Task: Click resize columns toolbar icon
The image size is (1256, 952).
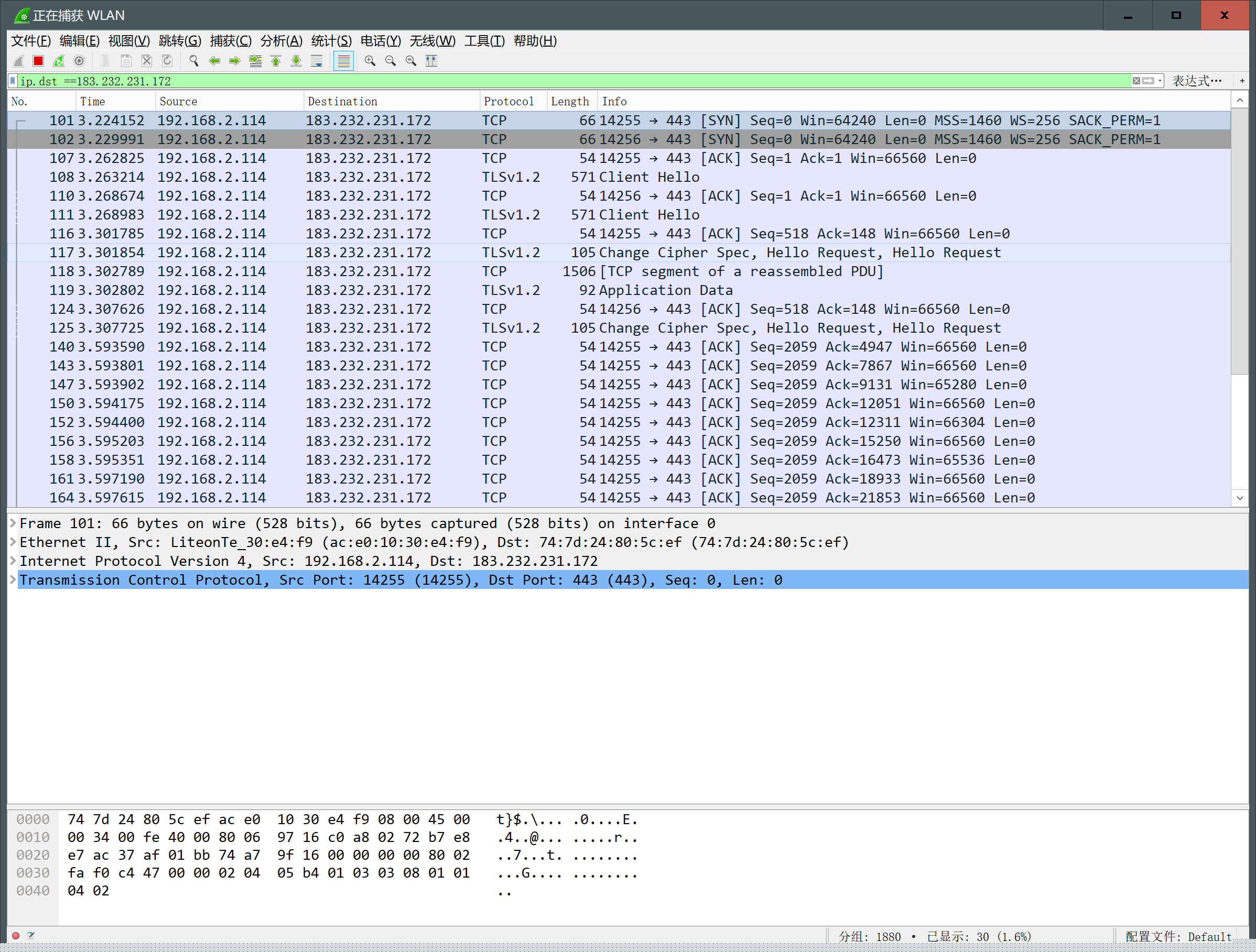Action: point(431,61)
